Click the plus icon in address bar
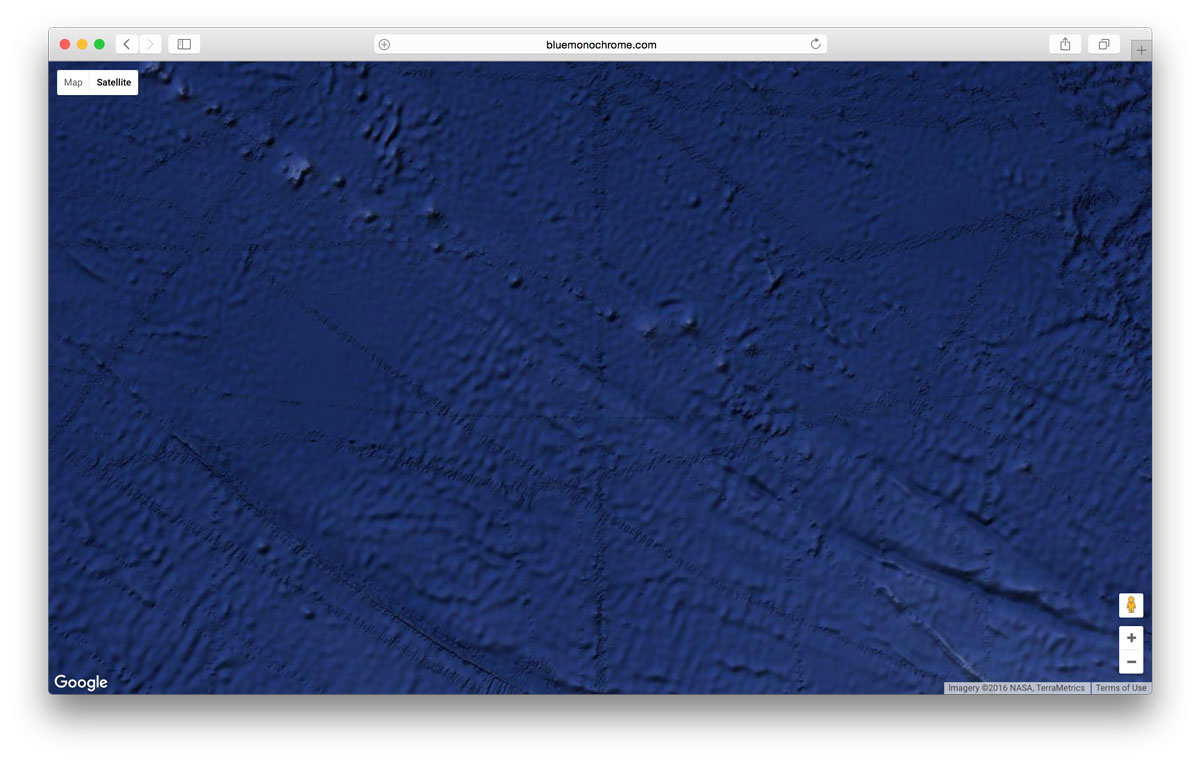The height and width of the screenshot is (763, 1200). tap(384, 44)
